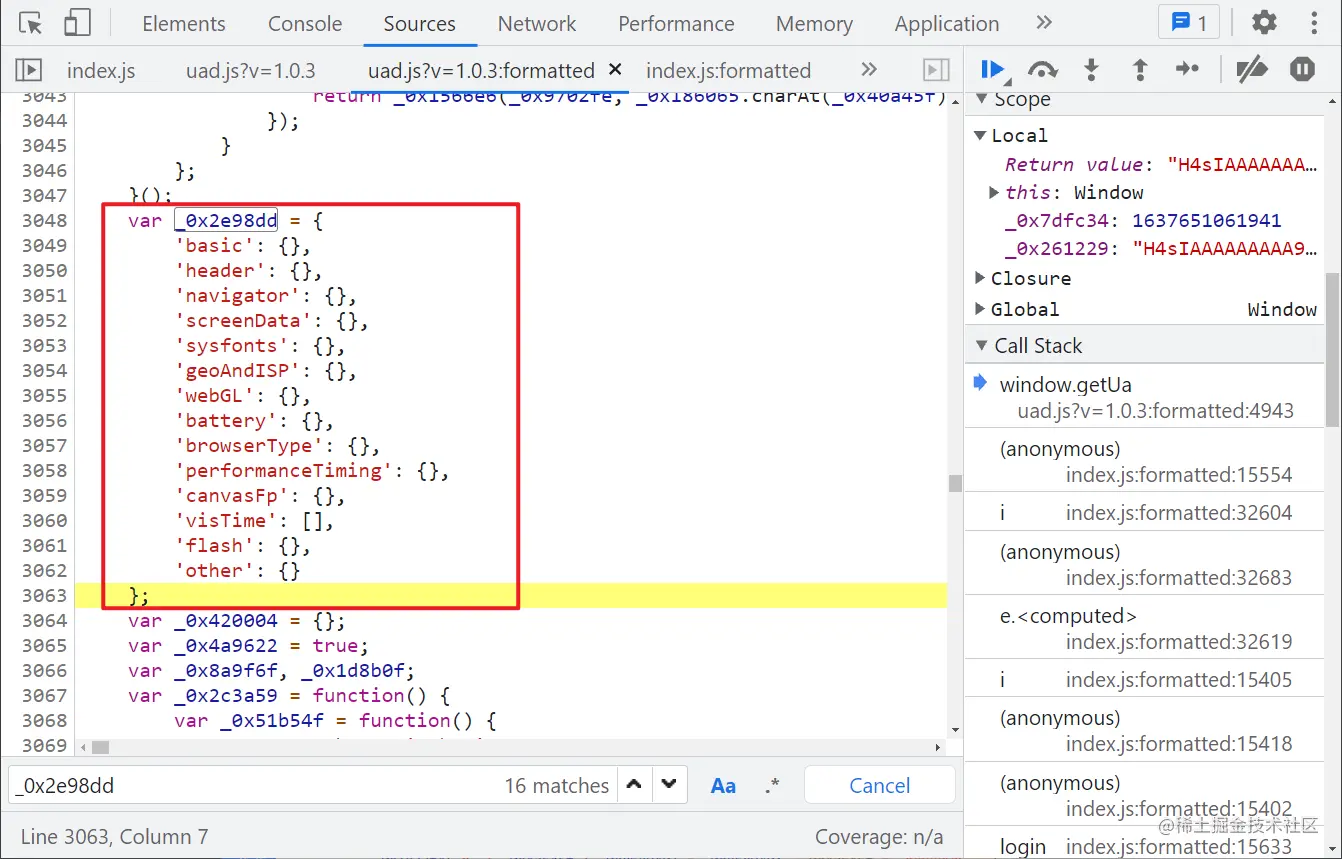Click the _0x7dfc34 value 1637651061941

(1206, 220)
